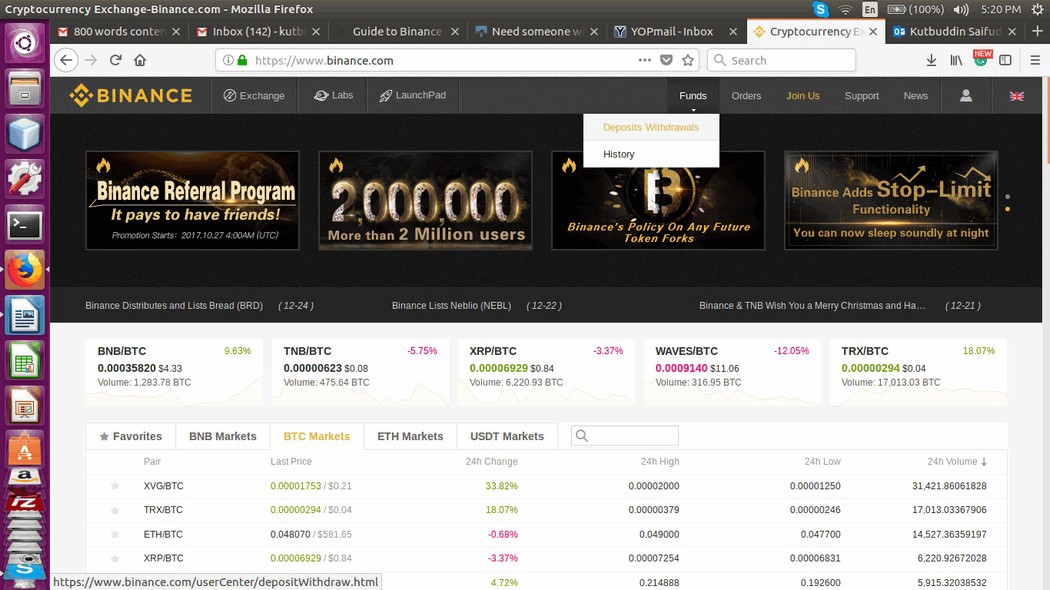Open the News link
This screenshot has width=1050, height=590.
(915, 96)
